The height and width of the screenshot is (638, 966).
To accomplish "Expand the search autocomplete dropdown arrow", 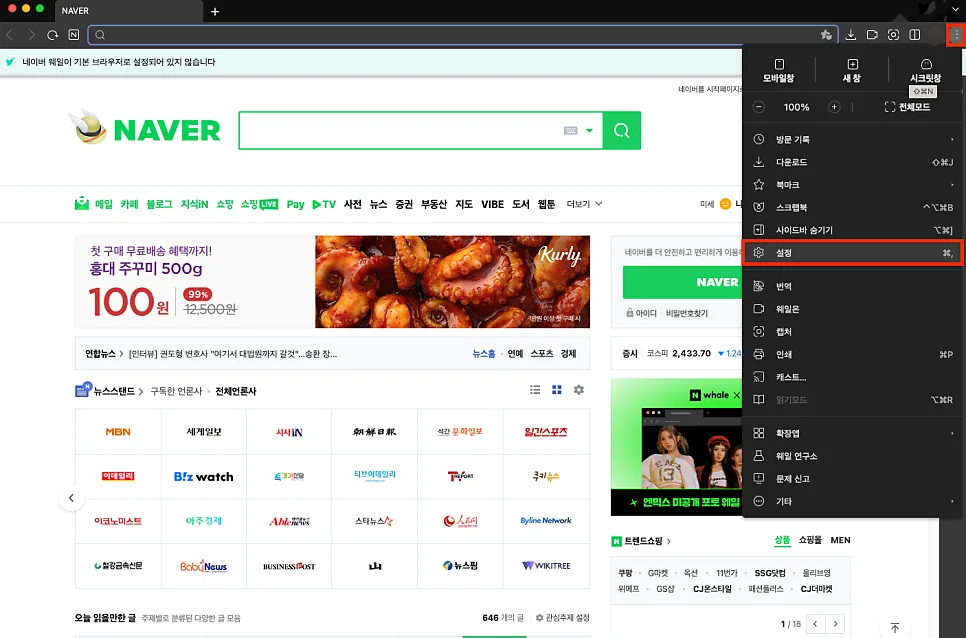I will pyautogui.click(x=590, y=131).
